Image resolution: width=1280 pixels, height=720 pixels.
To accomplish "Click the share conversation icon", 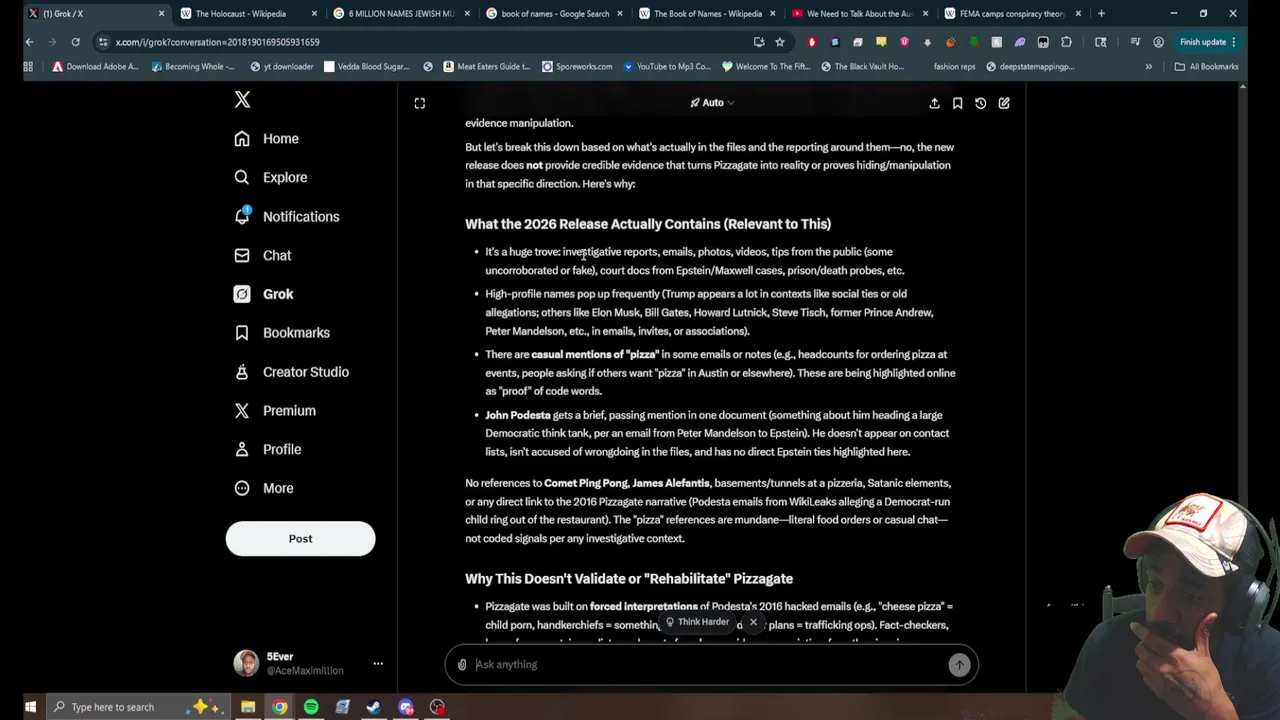I will click(934, 103).
